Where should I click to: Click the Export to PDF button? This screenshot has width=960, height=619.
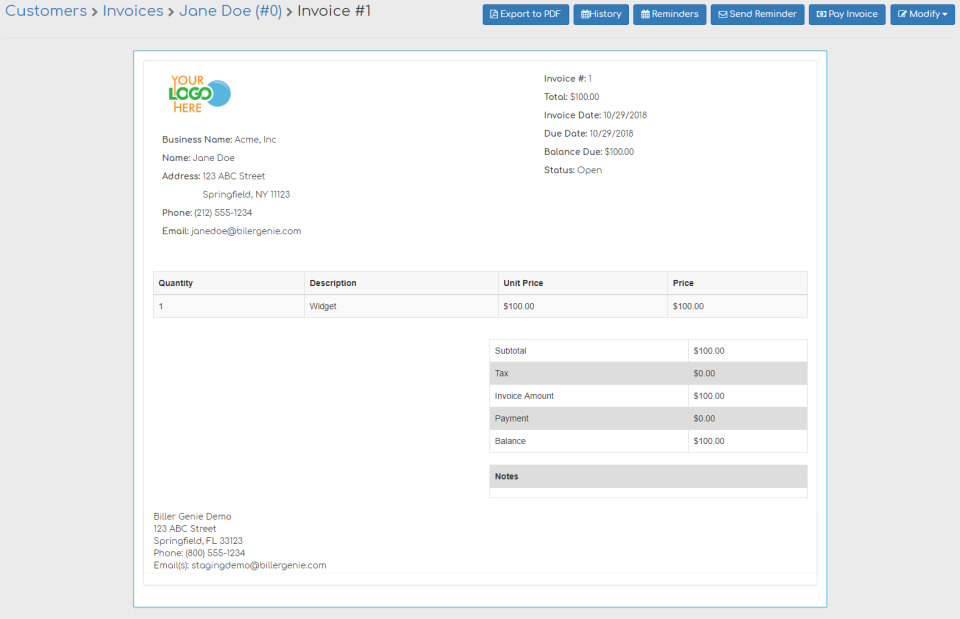tap(525, 15)
